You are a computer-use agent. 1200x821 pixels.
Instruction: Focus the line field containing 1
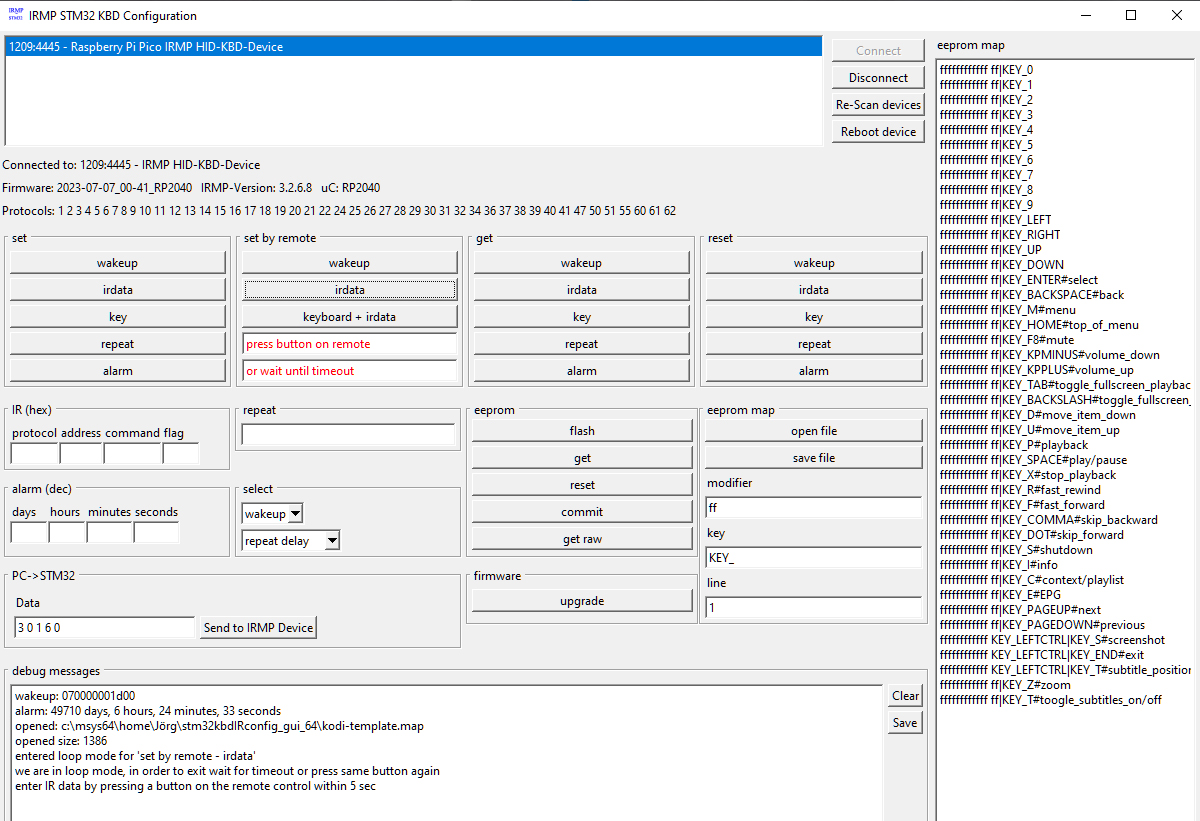[814, 607]
